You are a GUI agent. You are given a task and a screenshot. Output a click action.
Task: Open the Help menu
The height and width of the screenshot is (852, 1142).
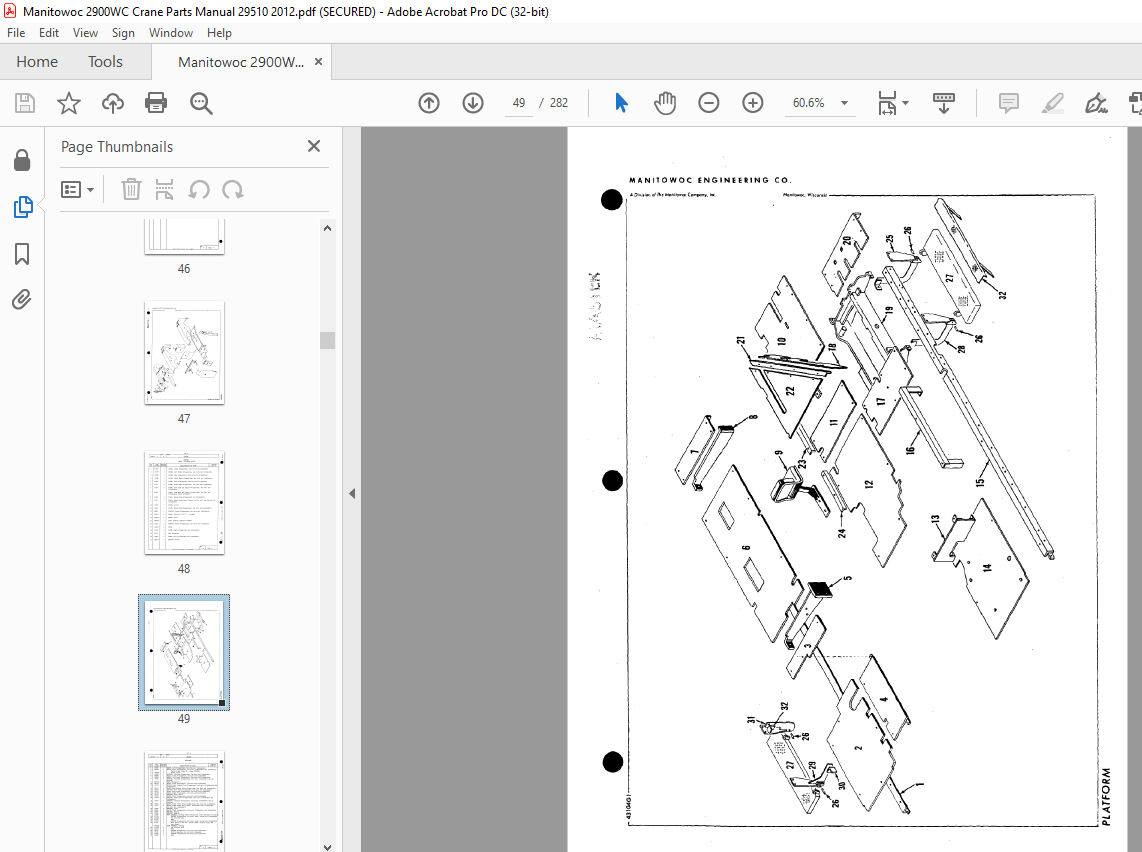pyautogui.click(x=219, y=33)
